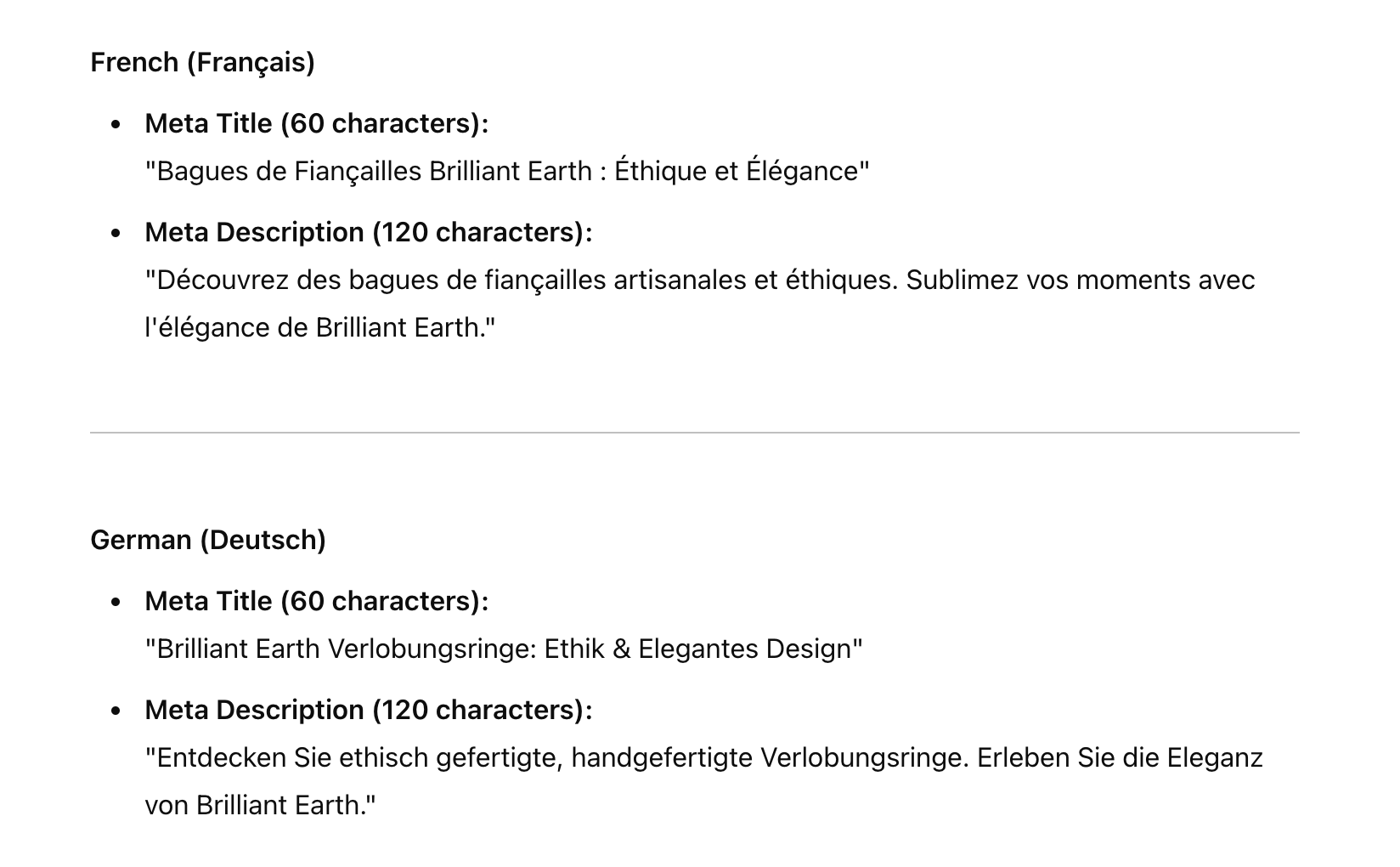The width and height of the screenshot is (1400, 867).
Task: Click the "von Brilliant Earth." line
Action: click(260, 805)
